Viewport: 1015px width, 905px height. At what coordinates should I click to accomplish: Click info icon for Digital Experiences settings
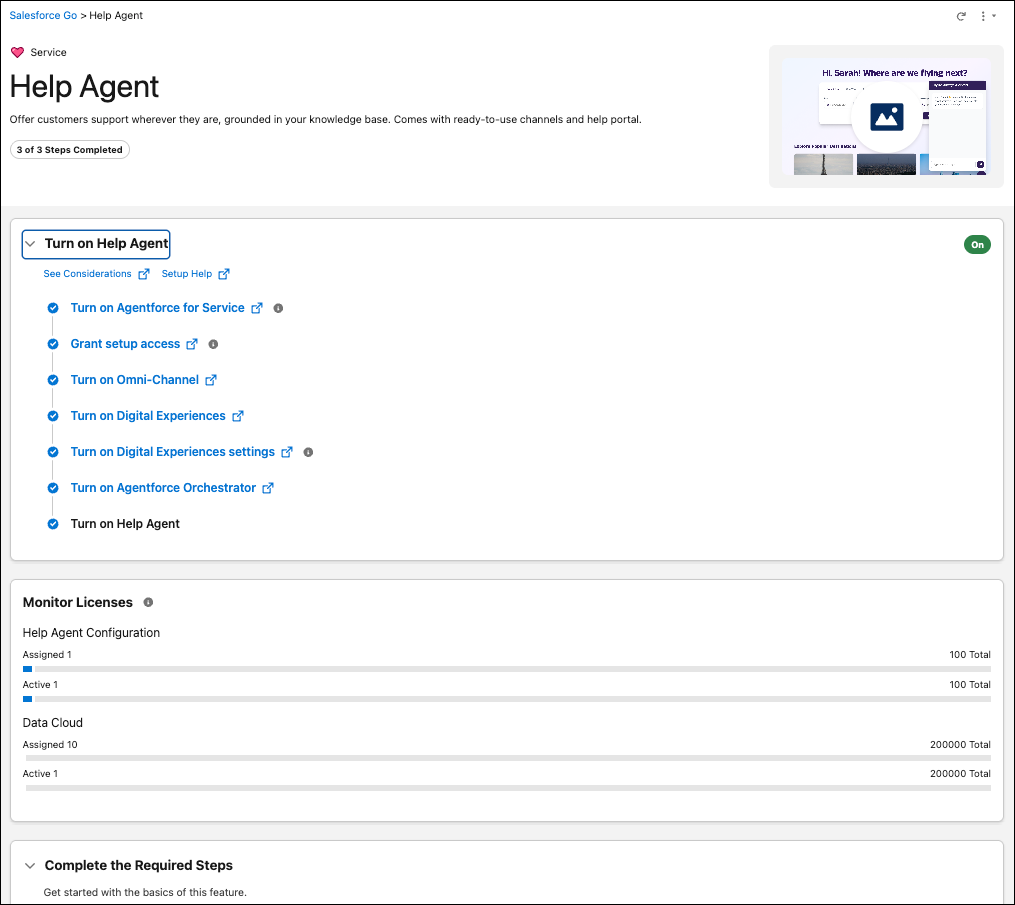click(308, 452)
